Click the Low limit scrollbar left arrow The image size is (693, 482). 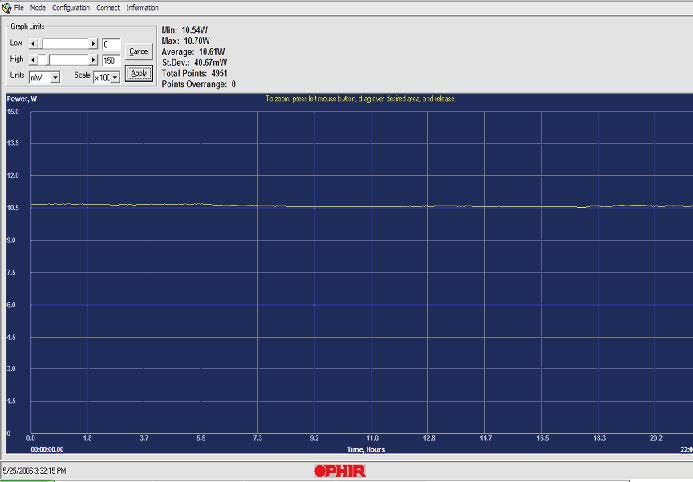[x=33, y=44]
